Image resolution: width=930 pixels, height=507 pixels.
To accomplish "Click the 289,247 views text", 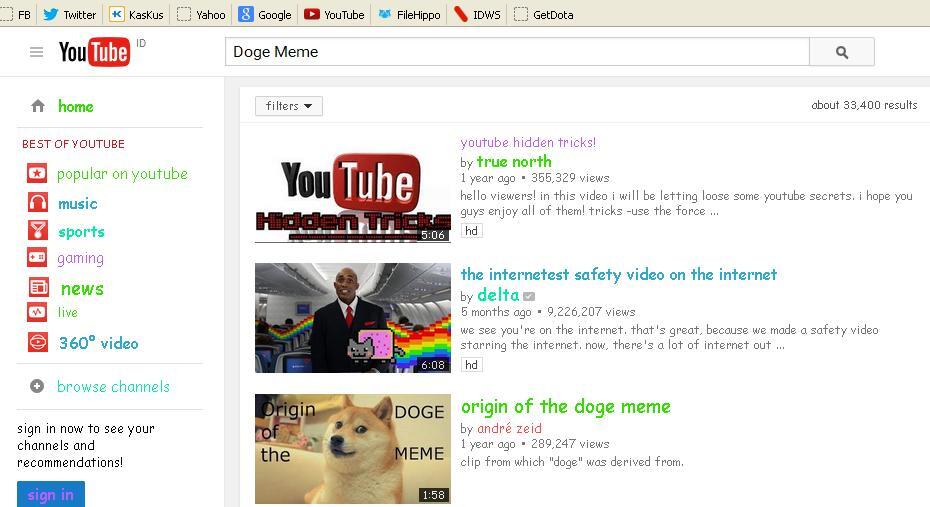I will click(570, 444).
